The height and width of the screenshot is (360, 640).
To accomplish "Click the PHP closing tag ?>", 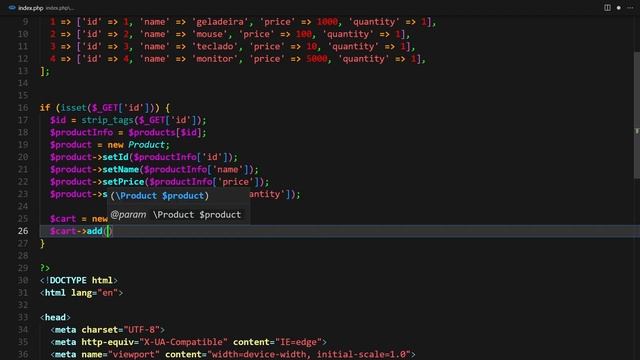I will (x=45, y=268).
